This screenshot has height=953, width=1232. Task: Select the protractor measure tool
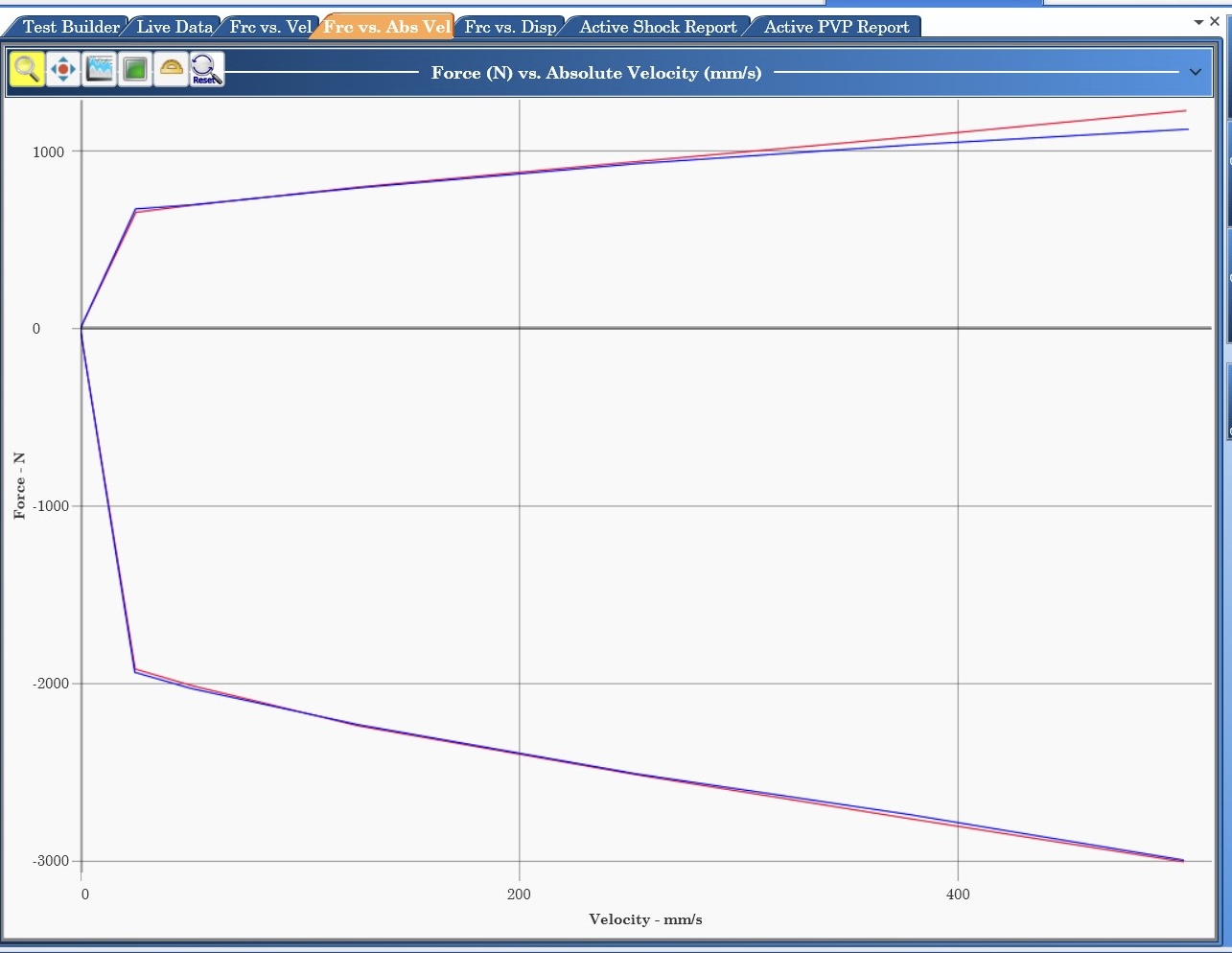tap(172, 69)
